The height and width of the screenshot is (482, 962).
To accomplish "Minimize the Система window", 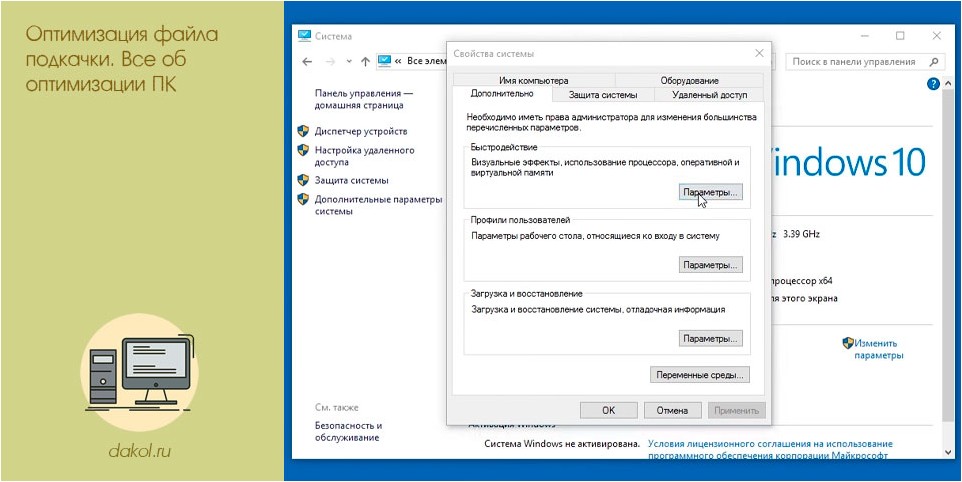I will [864, 36].
